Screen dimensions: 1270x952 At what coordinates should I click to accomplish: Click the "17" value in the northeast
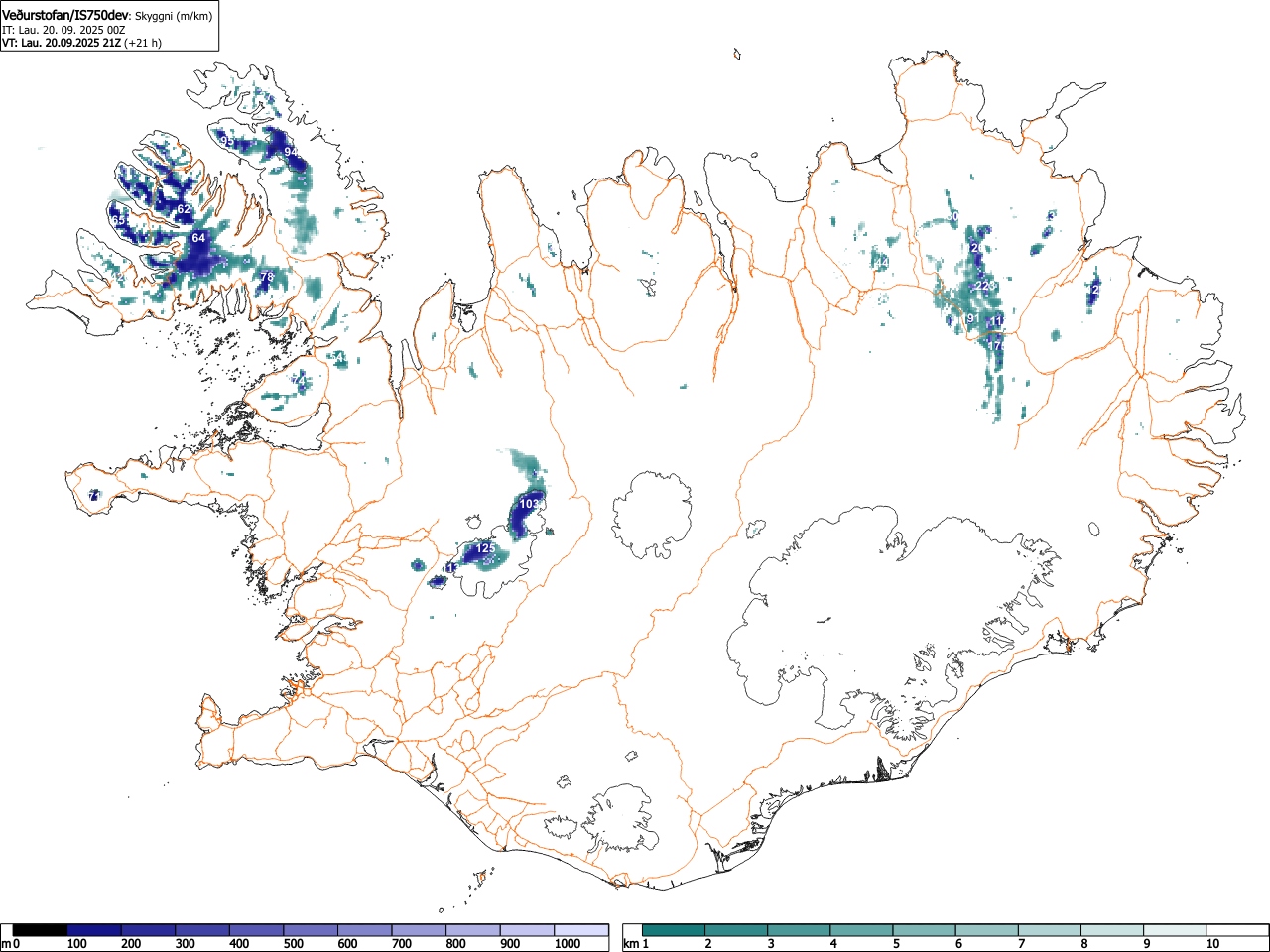(x=996, y=345)
